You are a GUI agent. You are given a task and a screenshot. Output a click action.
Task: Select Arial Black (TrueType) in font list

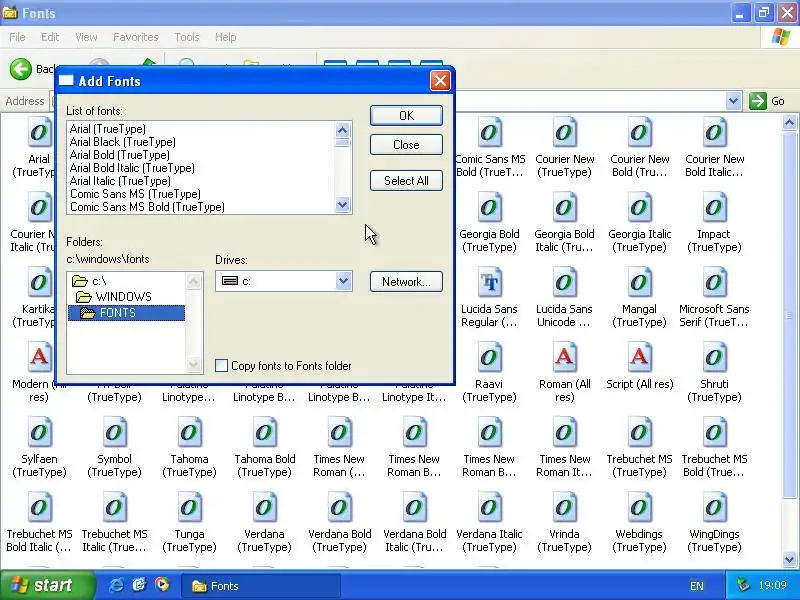click(122, 142)
